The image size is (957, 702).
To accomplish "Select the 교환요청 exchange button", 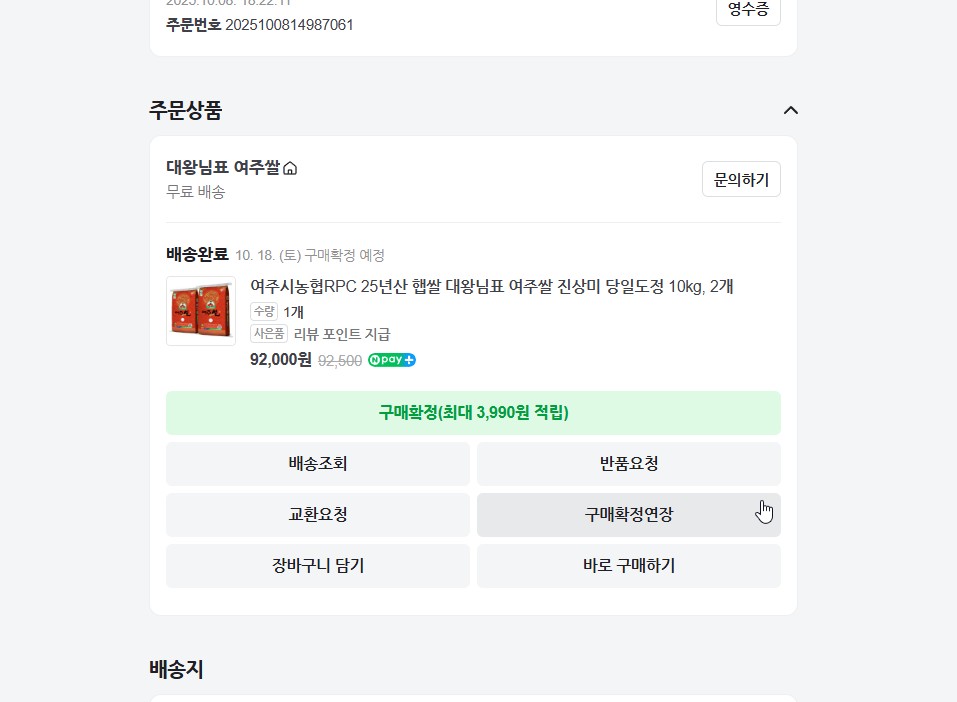I will pyautogui.click(x=318, y=515).
